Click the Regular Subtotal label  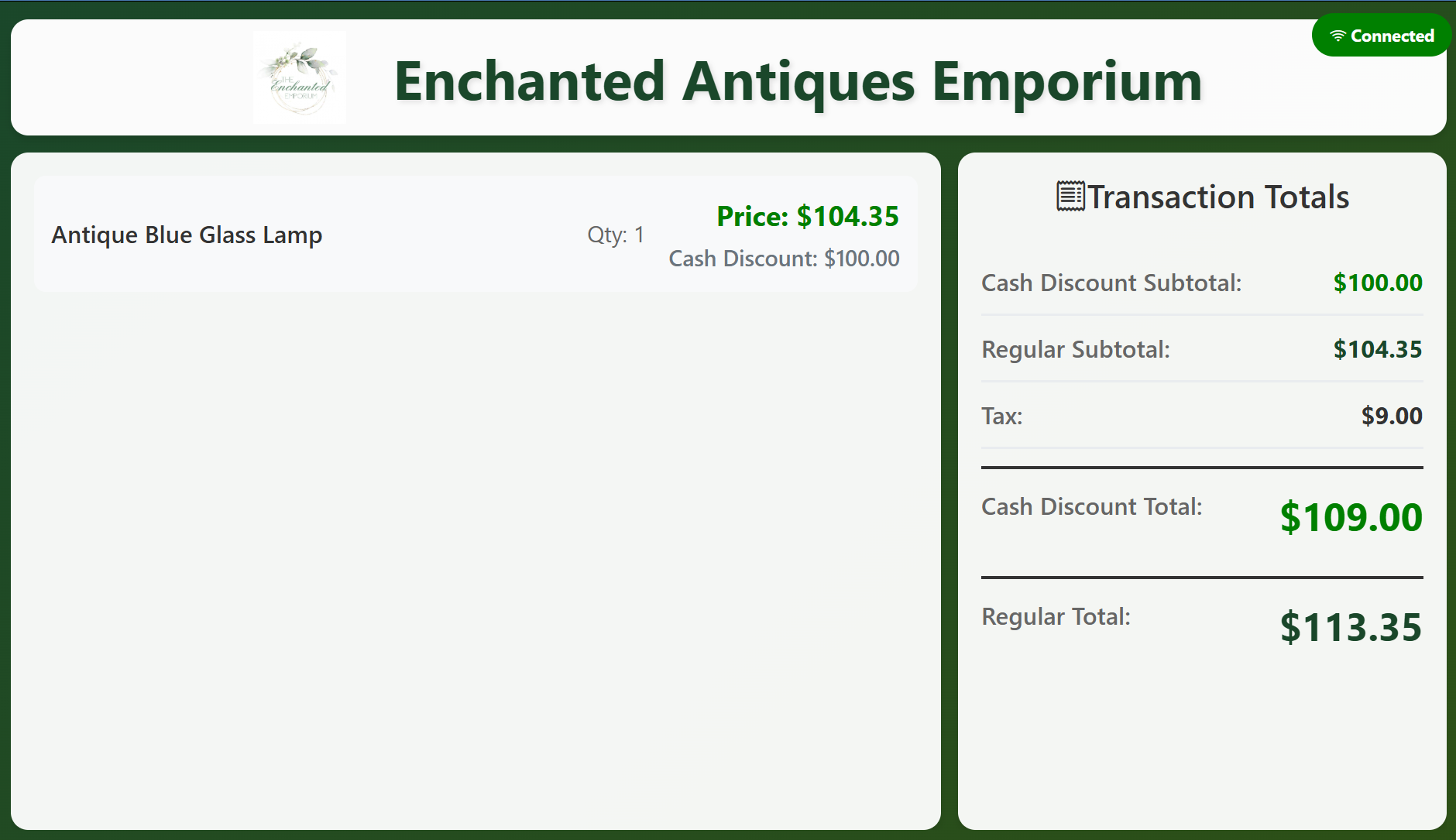coord(1075,350)
